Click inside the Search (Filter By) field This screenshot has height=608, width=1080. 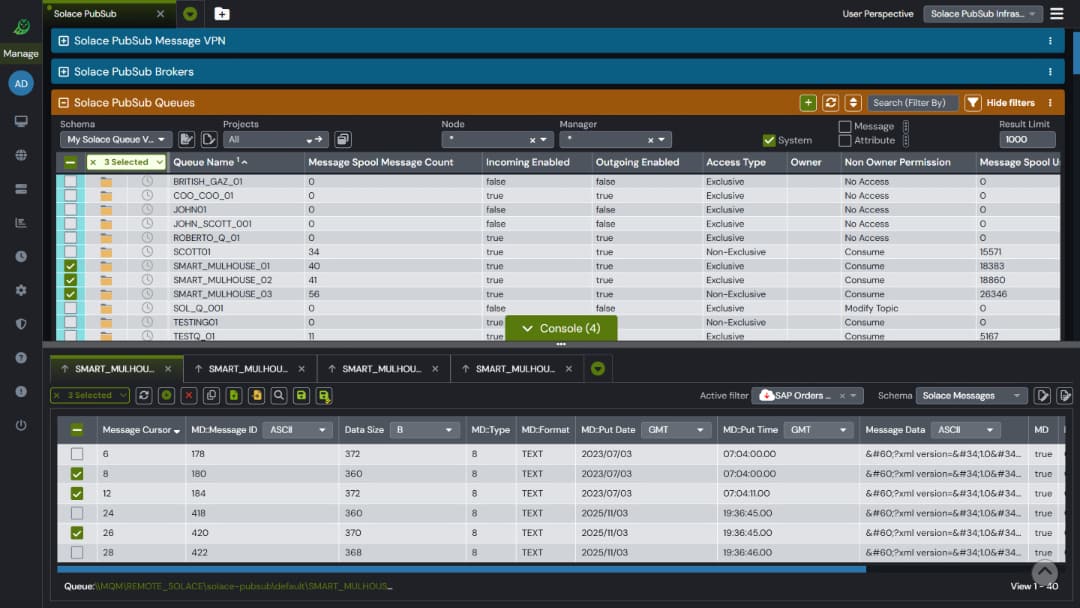(912, 102)
